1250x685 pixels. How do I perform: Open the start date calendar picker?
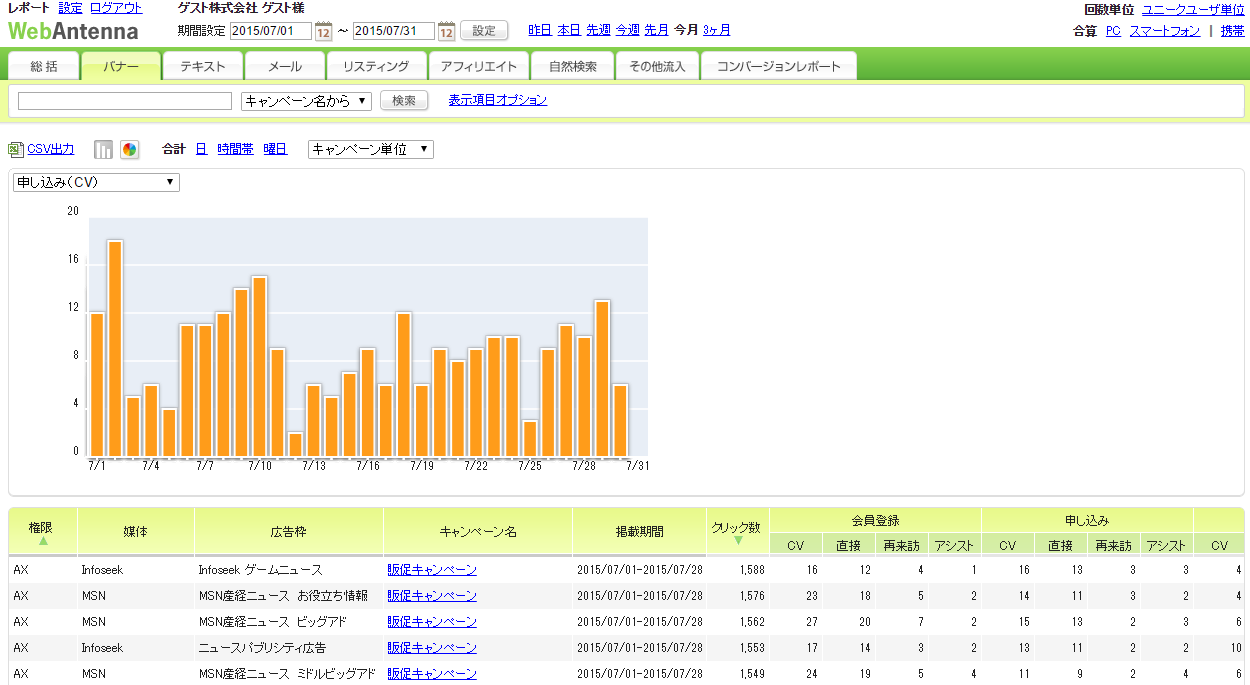coord(323,31)
